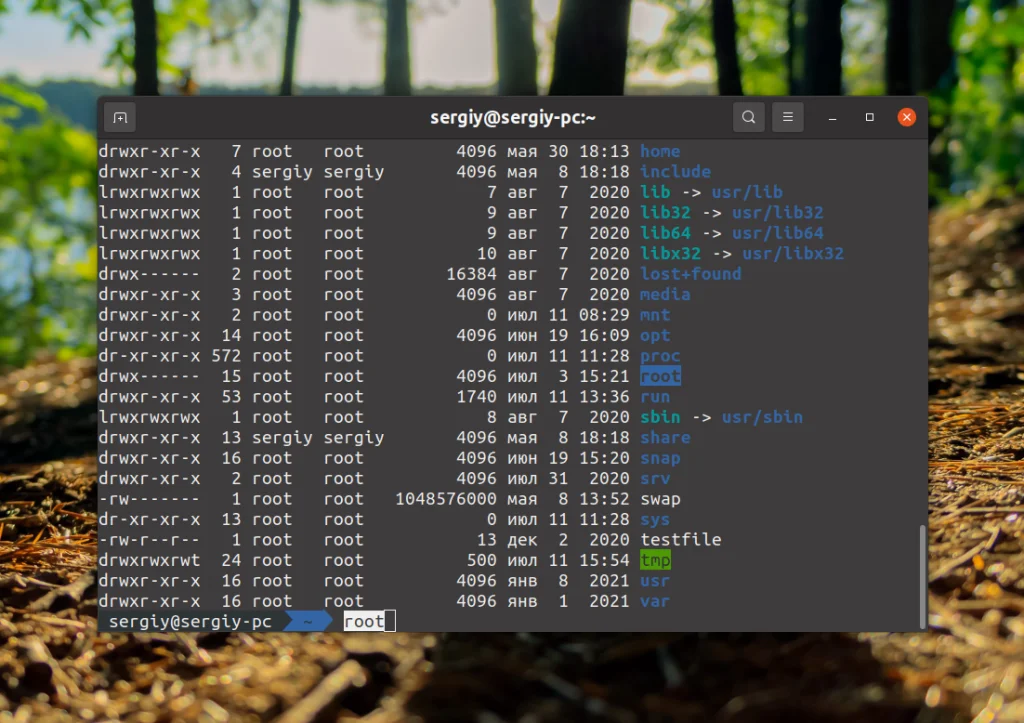Open the home directory link
Image resolution: width=1024 pixels, height=723 pixels.
click(660, 151)
